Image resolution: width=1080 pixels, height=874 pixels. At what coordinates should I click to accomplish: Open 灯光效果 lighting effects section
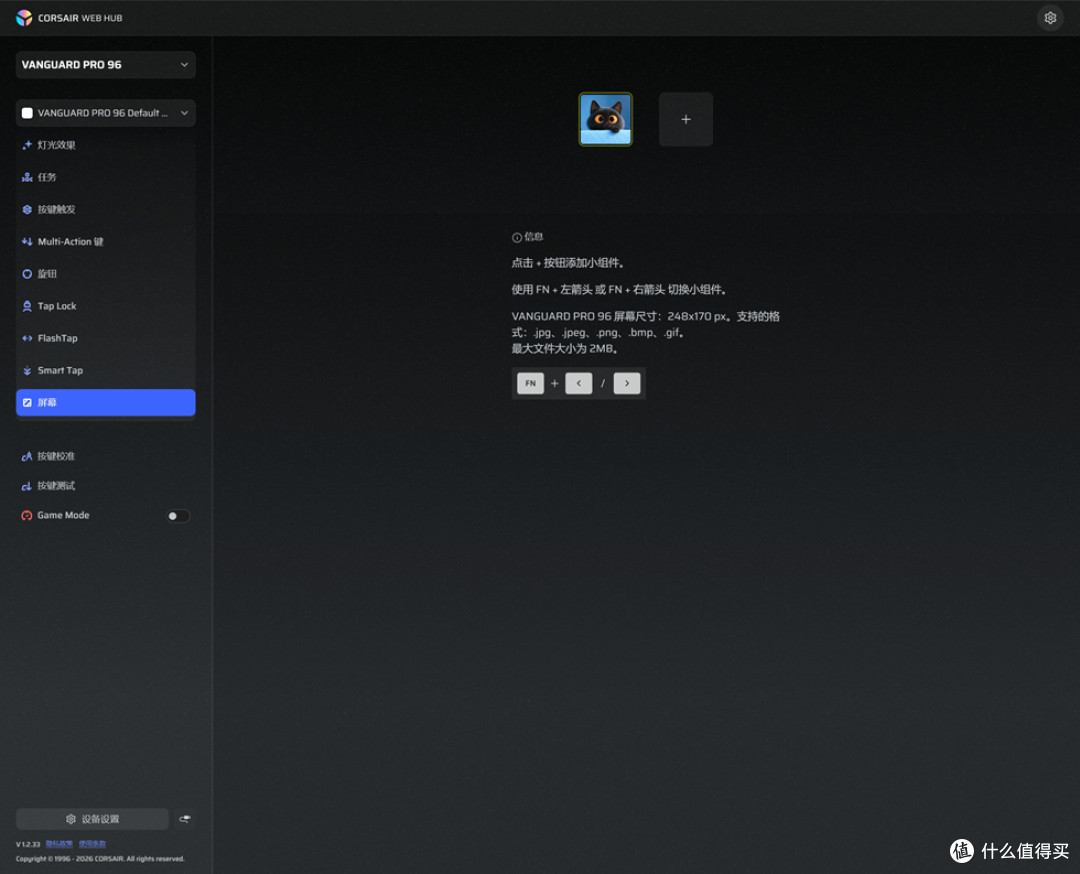click(105, 145)
